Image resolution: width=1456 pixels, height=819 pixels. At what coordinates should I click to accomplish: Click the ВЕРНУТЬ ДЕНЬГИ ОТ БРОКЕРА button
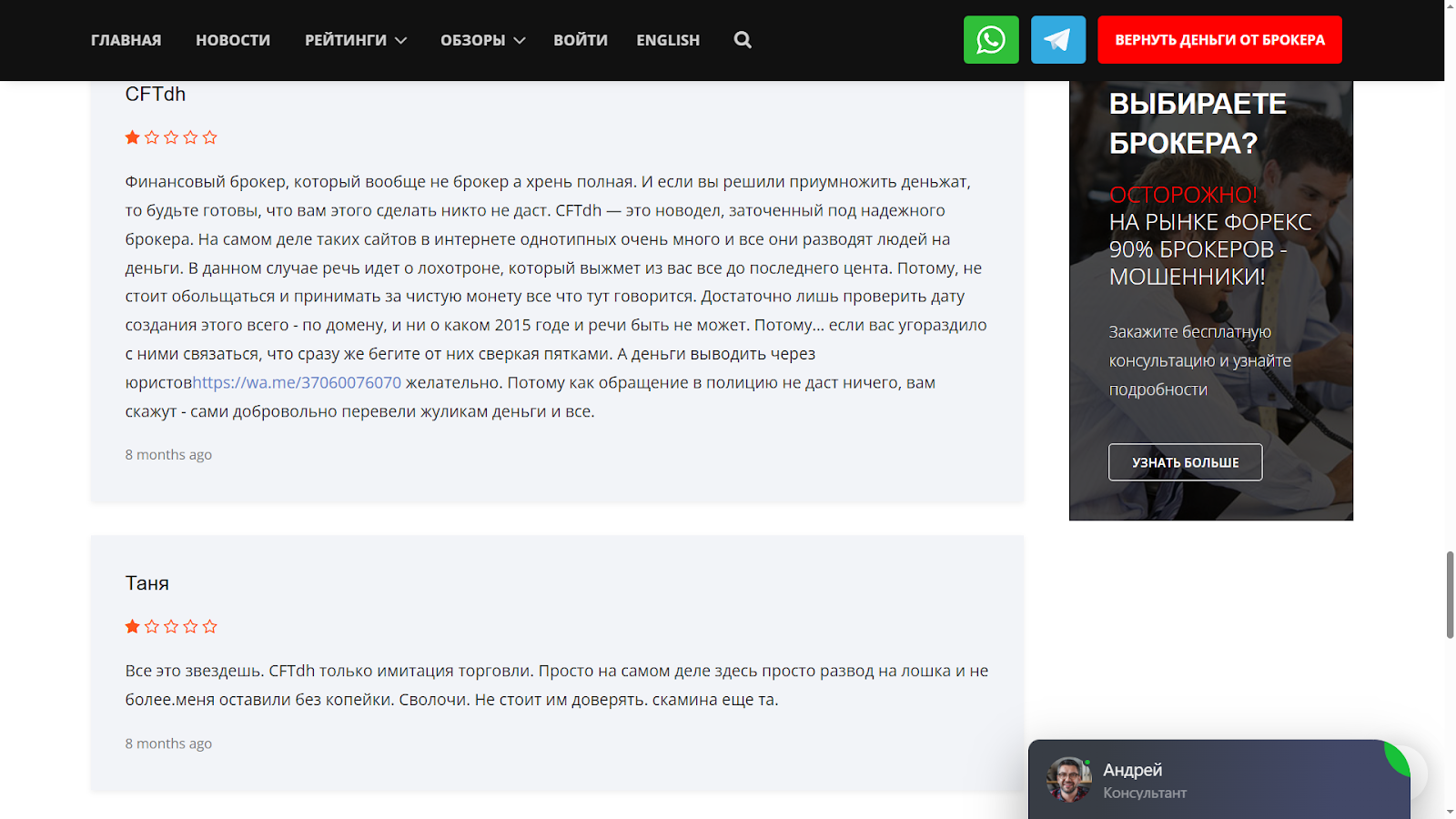click(1219, 40)
